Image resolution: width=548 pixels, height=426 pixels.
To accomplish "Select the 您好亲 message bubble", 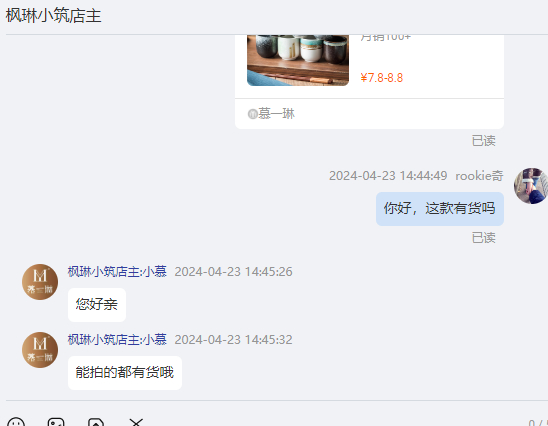I will [x=97, y=305].
